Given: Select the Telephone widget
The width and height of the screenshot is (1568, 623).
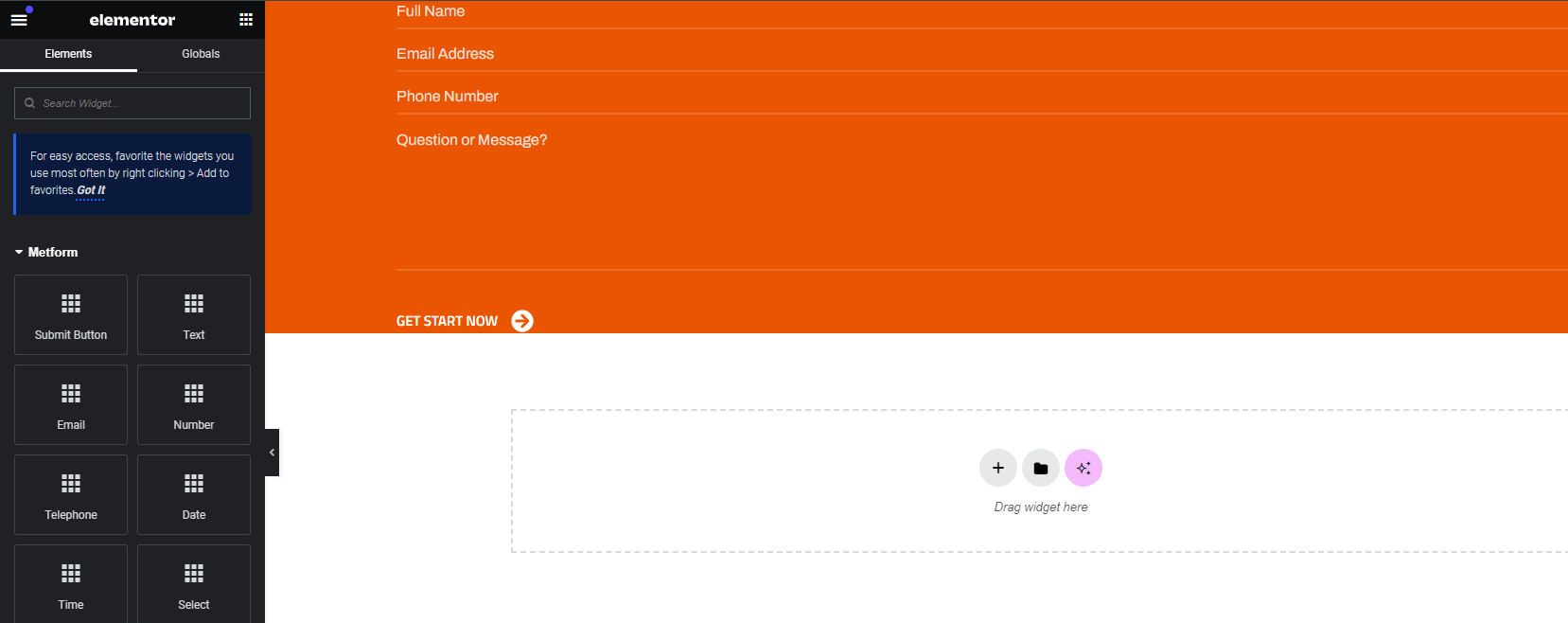Looking at the screenshot, I should (71, 494).
